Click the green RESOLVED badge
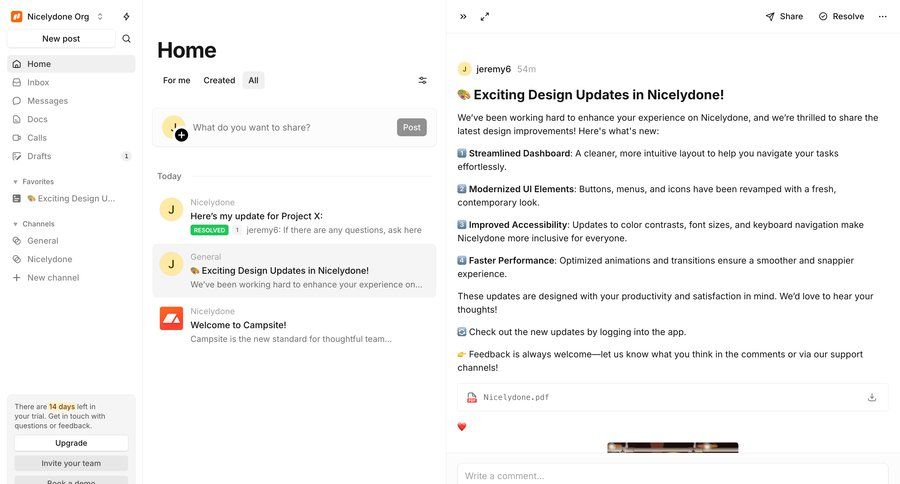Screen dimensions: 900x484 tap(209, 230)
